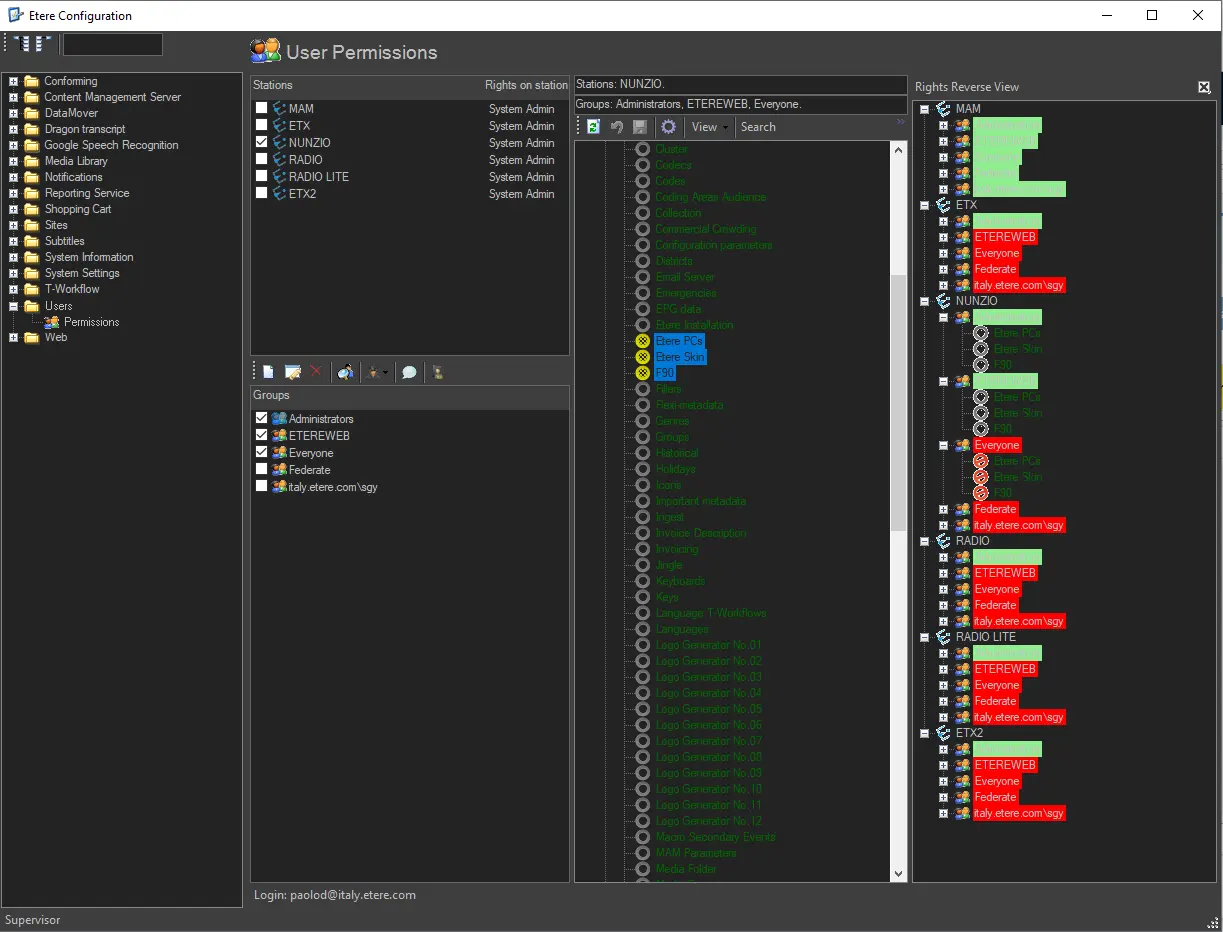Click the undo arrow icon in permissions toolbar
The image size is (1223, 932).
pos(617,127)
